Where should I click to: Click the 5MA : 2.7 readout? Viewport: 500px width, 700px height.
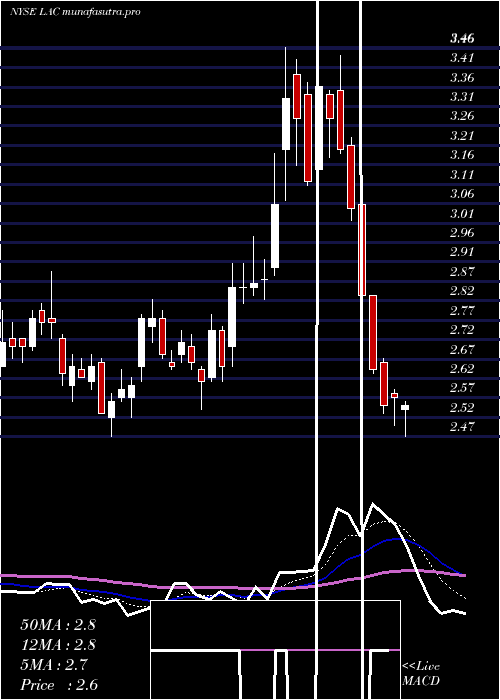(54, 665)
